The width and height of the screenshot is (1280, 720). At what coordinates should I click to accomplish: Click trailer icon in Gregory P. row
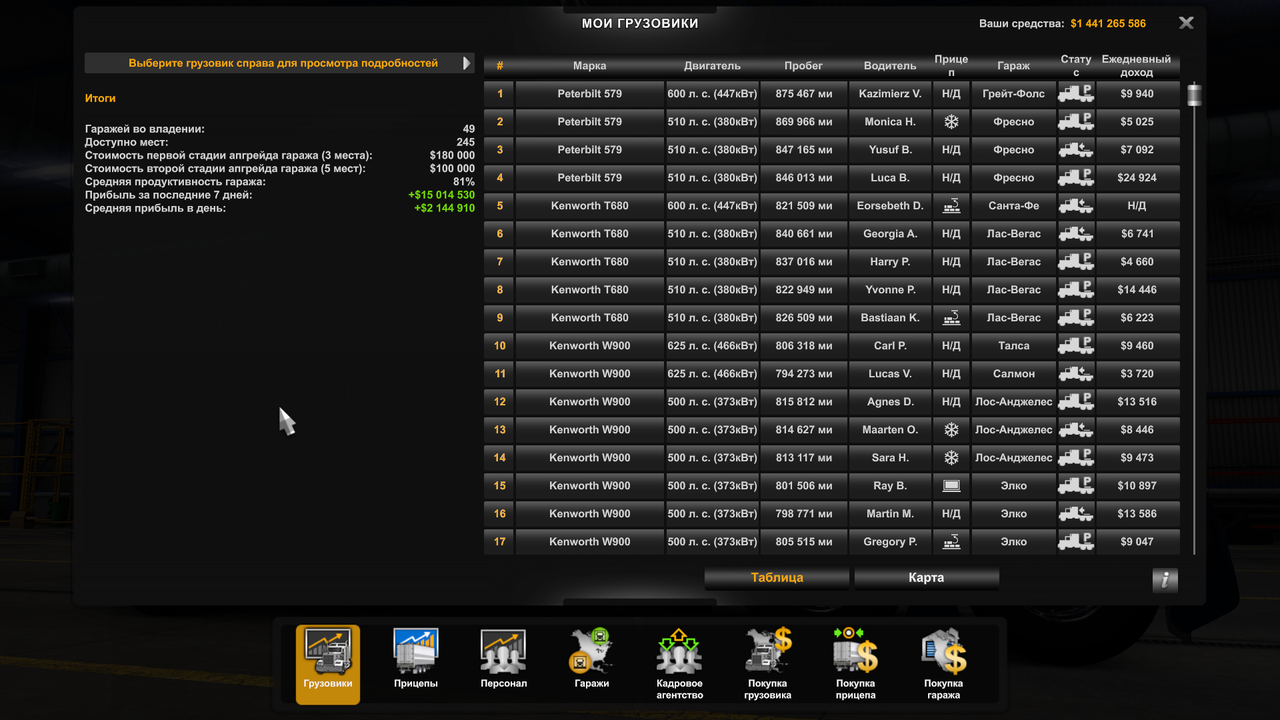tap(951, 541)
